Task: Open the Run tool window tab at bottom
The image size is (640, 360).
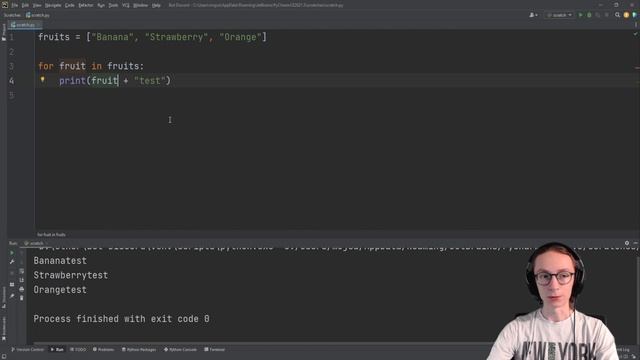Action: [x=57, y=350]
